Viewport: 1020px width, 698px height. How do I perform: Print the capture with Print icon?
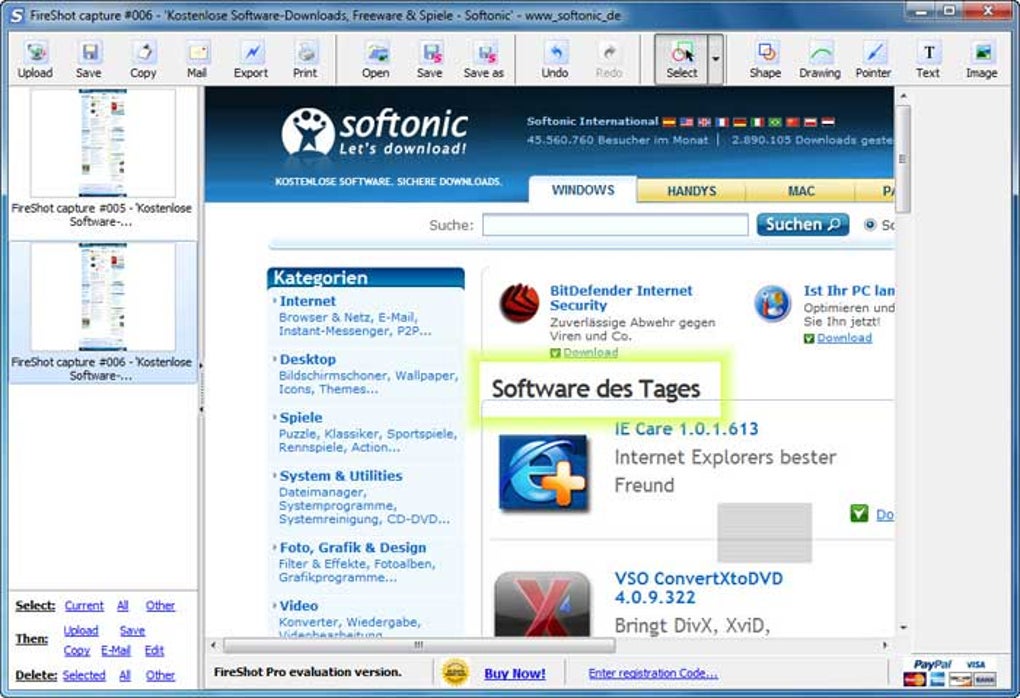pyautogui.click(x=305, y=60)
